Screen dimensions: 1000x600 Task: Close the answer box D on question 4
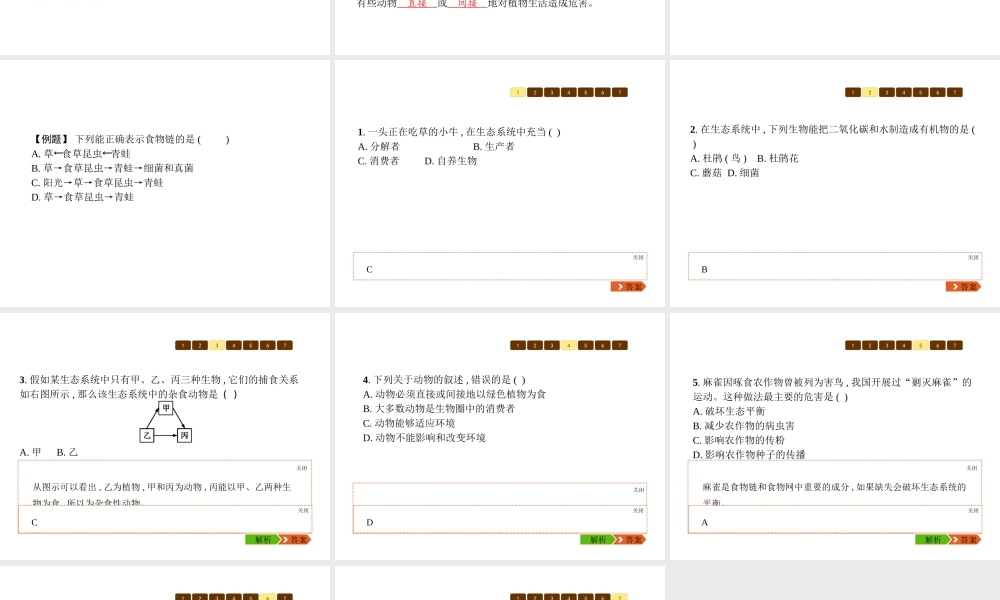coord(638,510)
